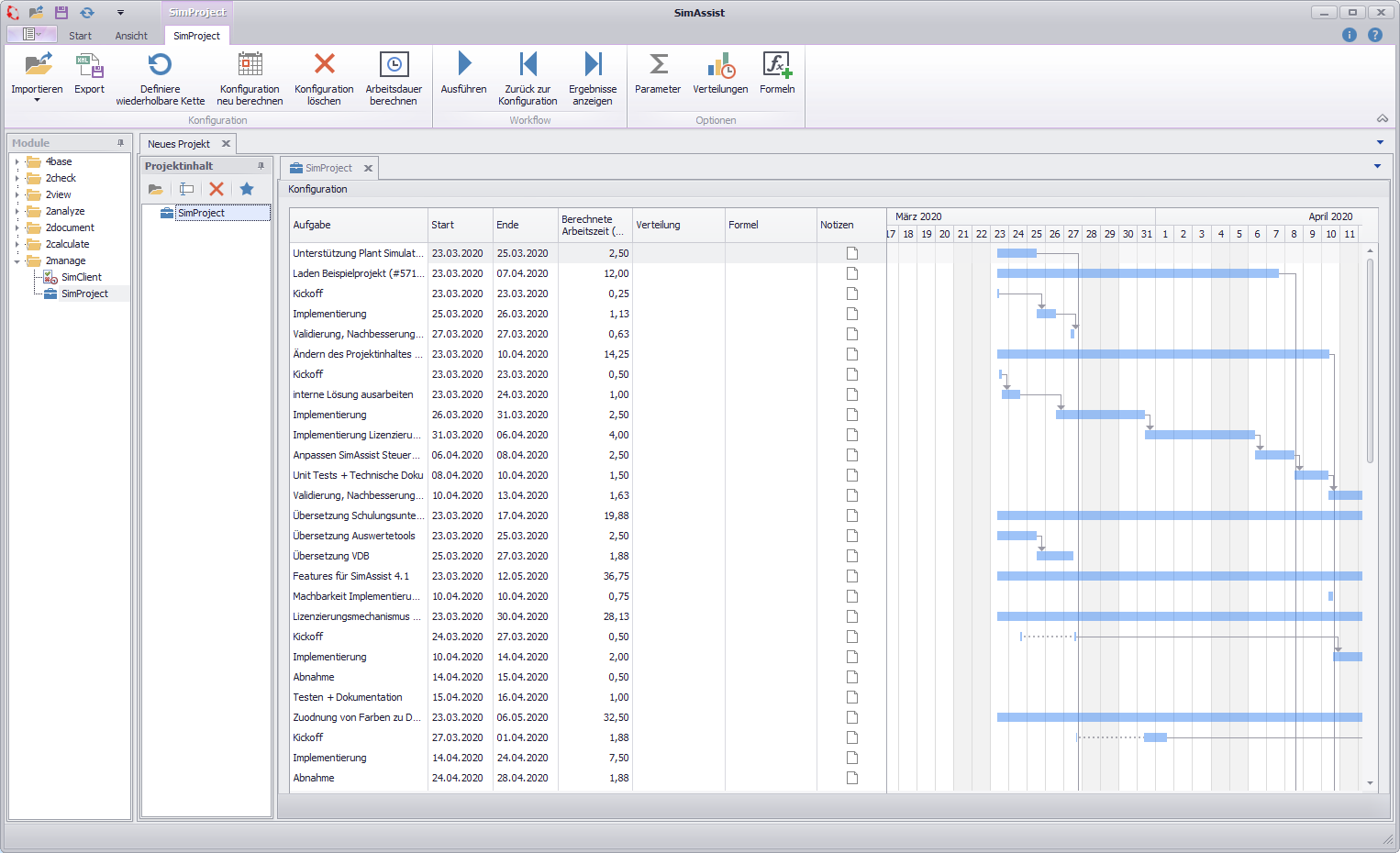Screen dimensions: 1400x853
Task: Open inner tab list dropdown beside SimProject tab
Action: [1377, 166]
